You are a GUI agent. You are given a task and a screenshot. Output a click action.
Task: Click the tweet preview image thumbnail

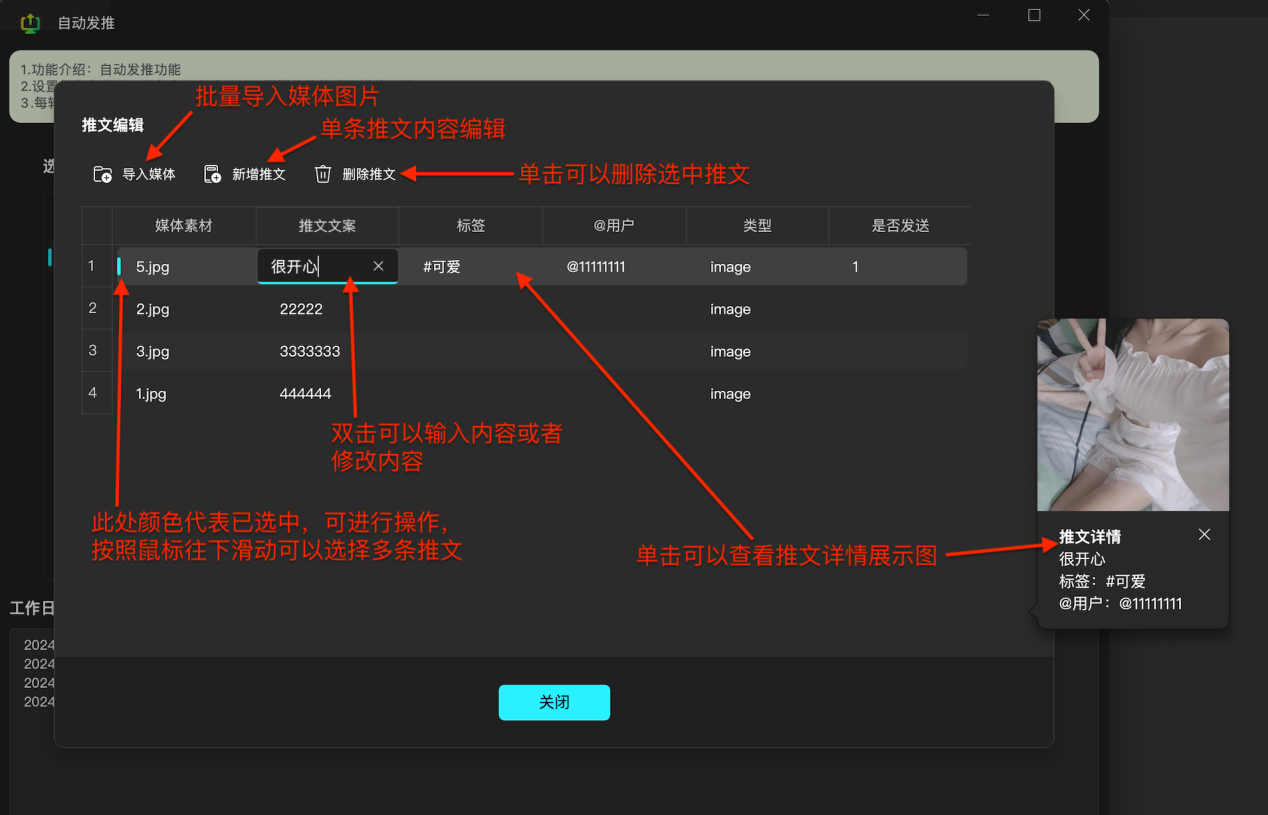tap(1132, 415)
